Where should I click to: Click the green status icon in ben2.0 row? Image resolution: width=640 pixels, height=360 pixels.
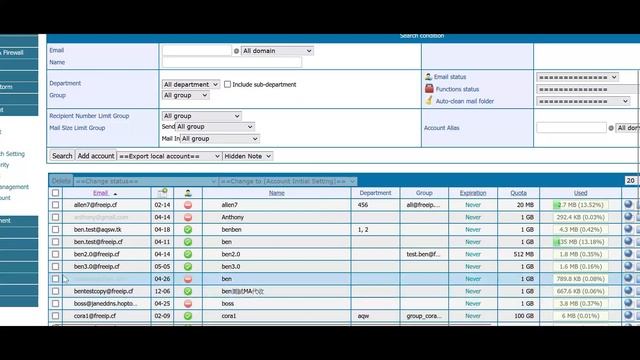pos(188,254)
